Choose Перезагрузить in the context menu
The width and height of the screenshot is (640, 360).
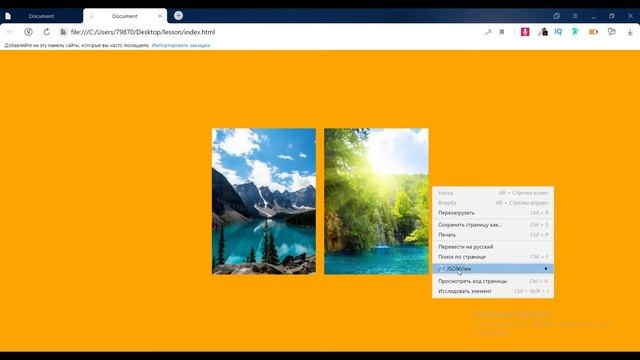coord(493,213)
